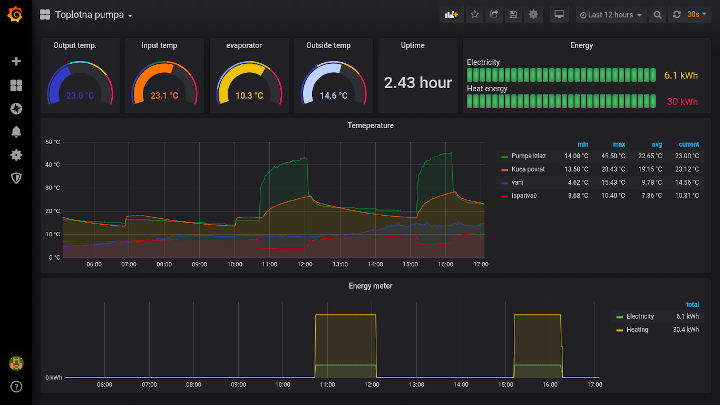Open dashboard settings gear in top bar

[533, 15]
